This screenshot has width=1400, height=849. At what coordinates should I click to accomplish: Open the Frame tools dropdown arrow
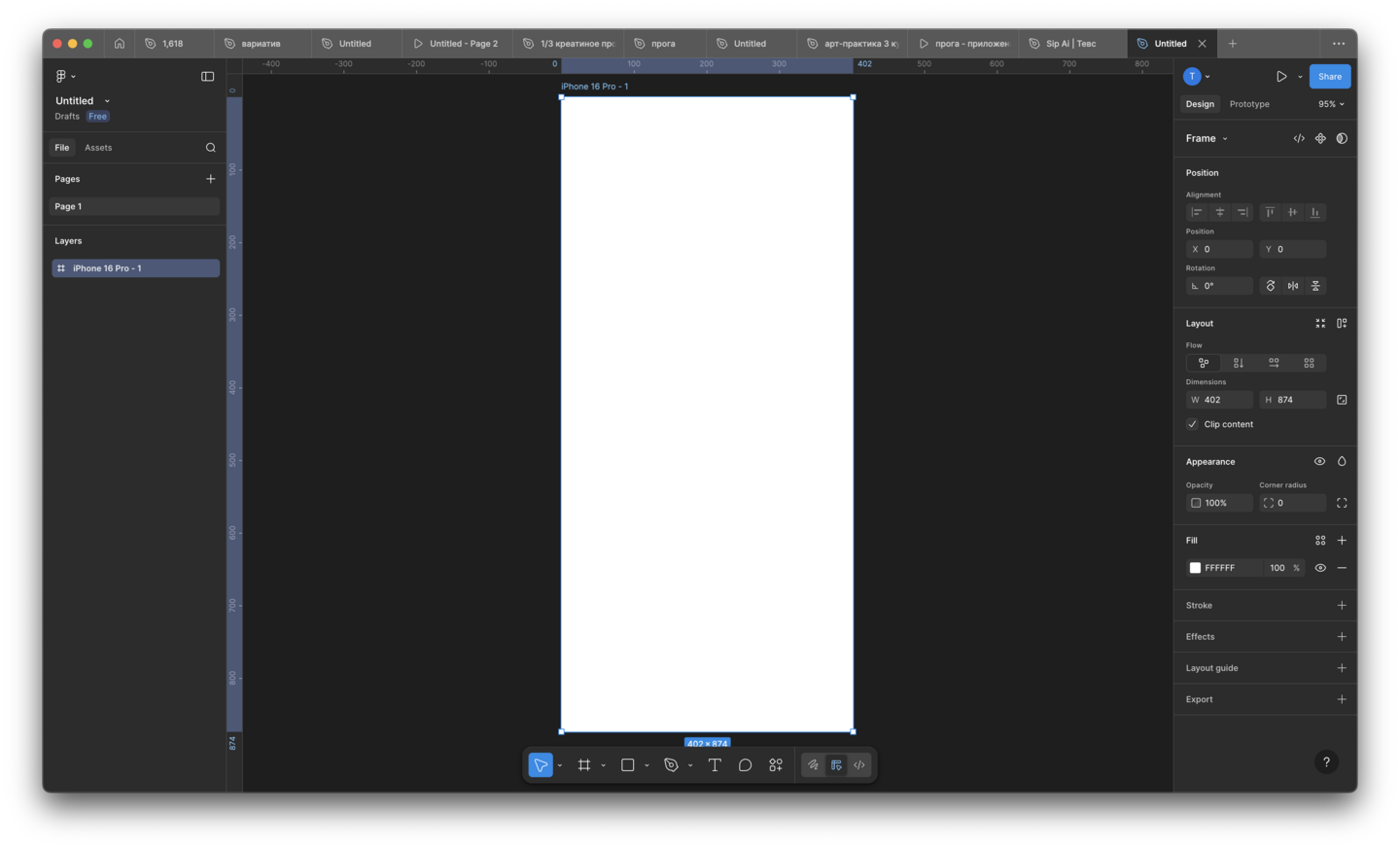[603, 766]
